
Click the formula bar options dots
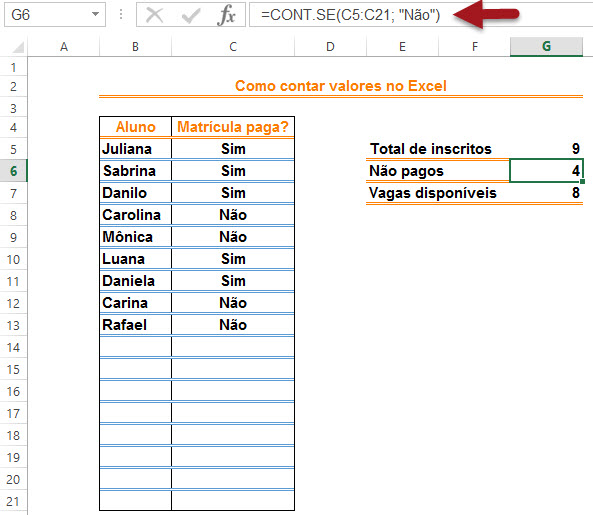pyautogui.click(x=121, y=15)
